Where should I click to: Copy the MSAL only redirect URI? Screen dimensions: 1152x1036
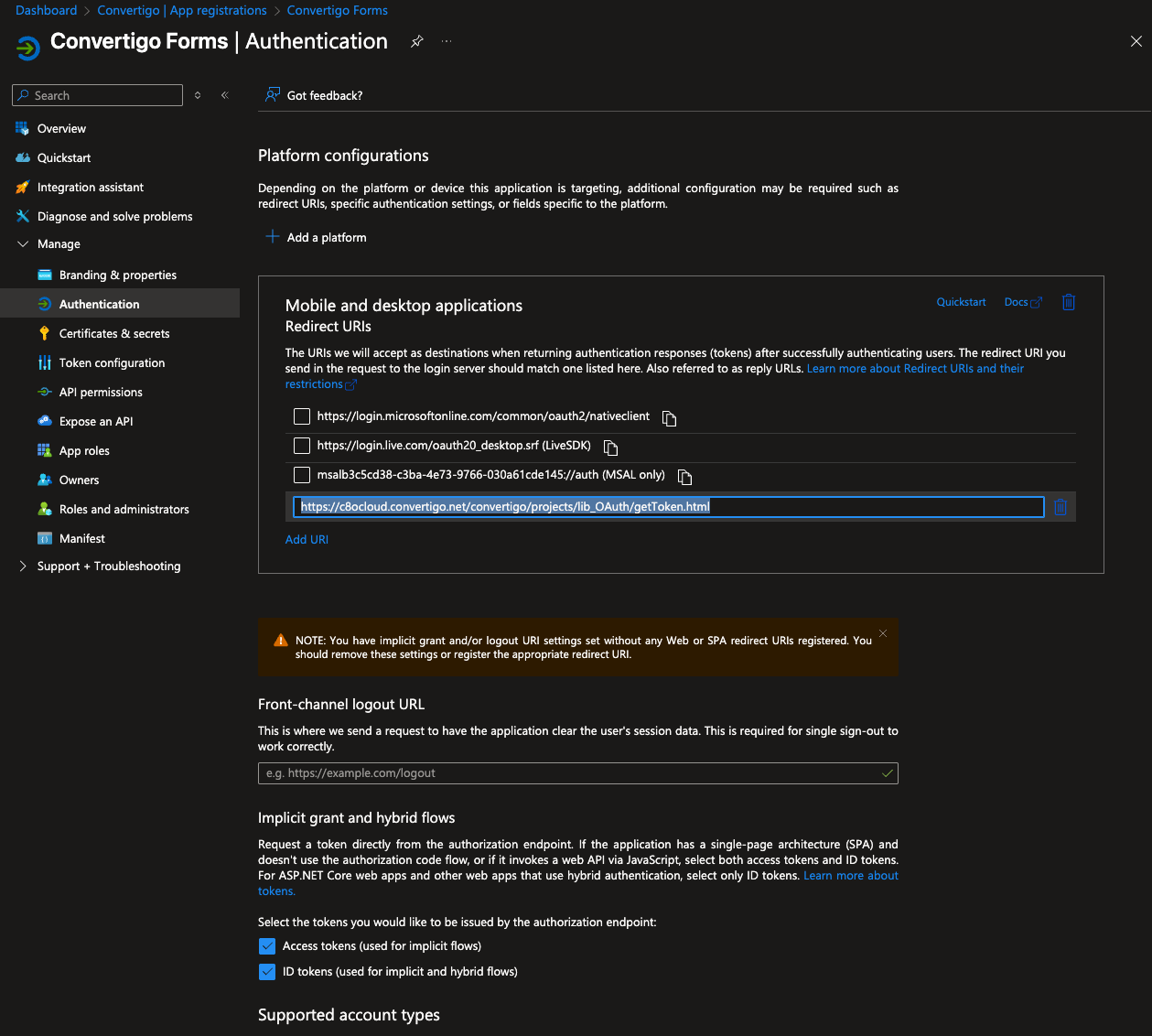684,477
